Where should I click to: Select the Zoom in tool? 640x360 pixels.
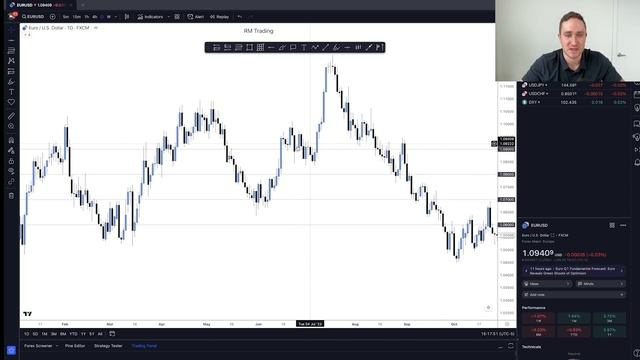[11, 127]
